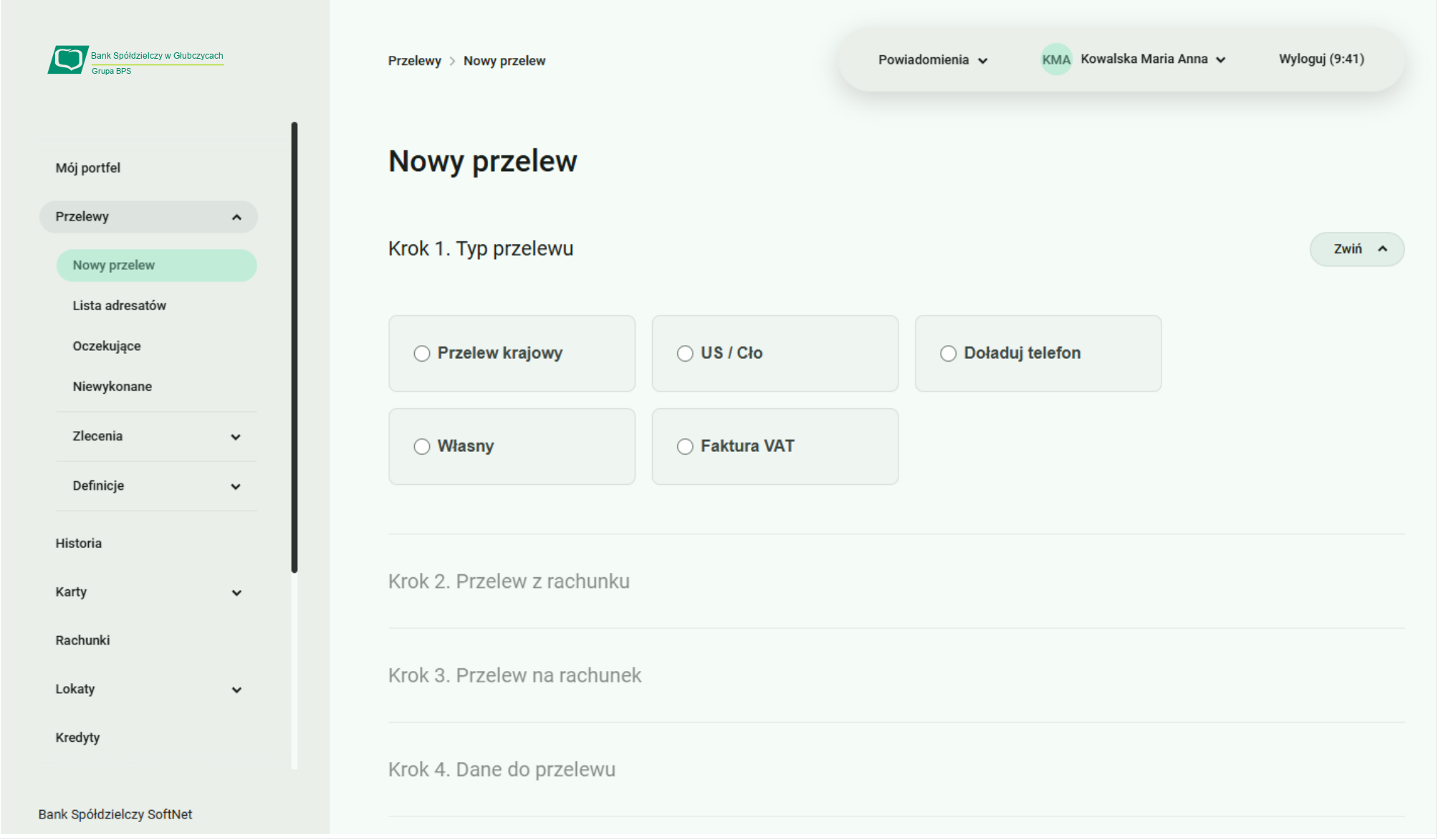
Task: Go to Historia section
Action: coord(79,544)
